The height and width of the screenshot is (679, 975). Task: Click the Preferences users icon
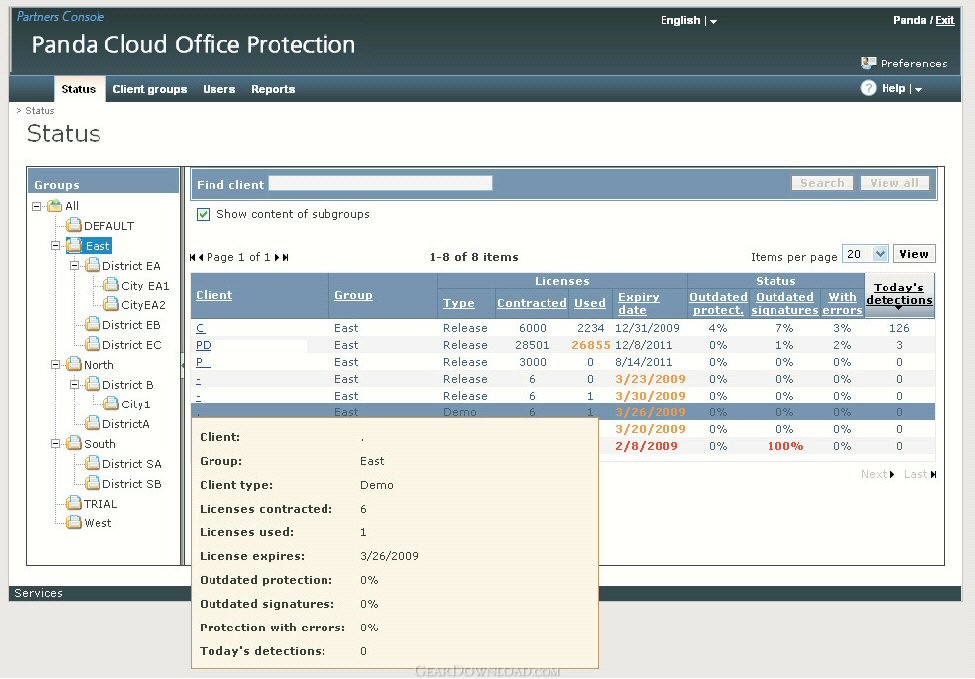[869, 63]
